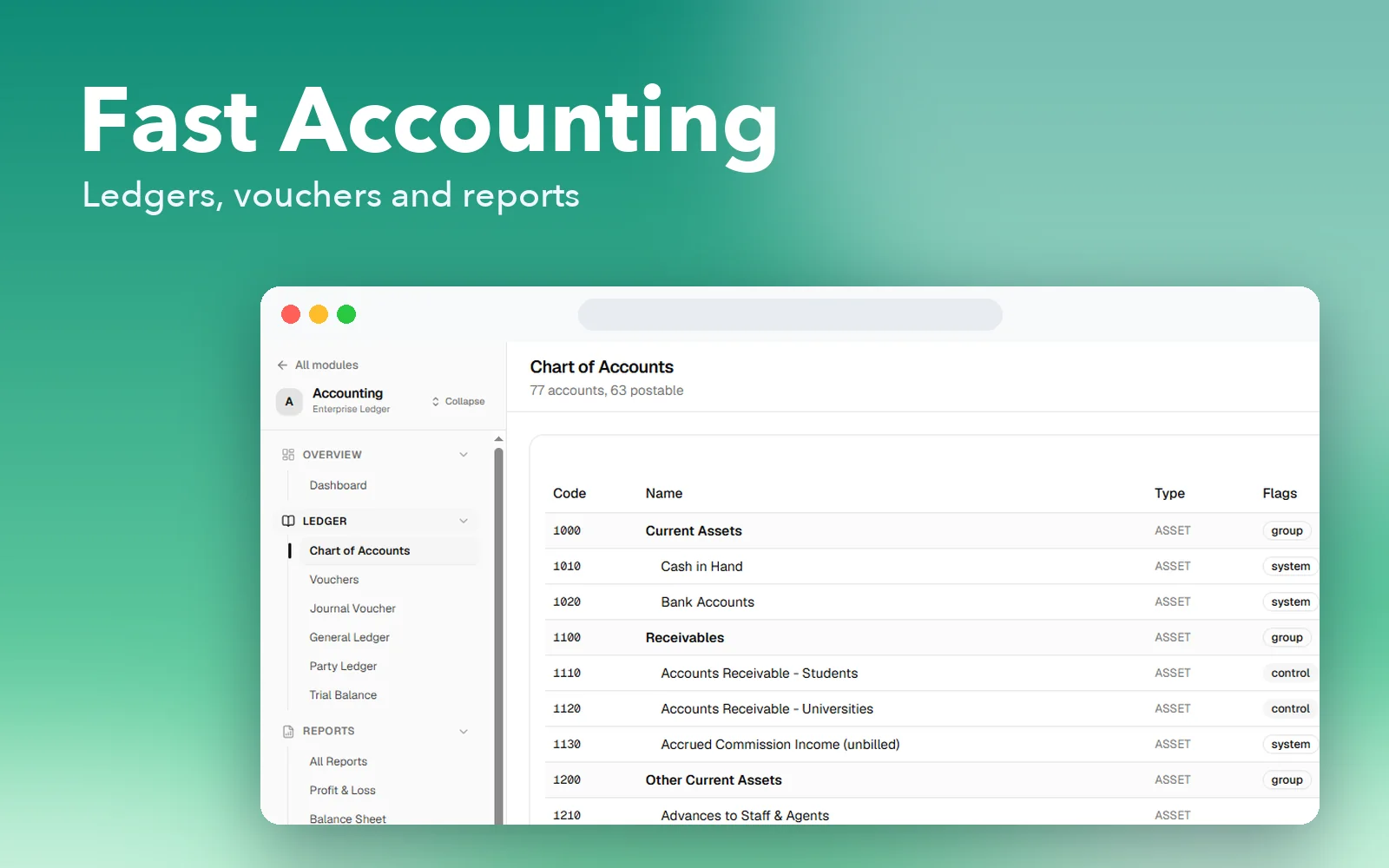Click the Overview grid icon
The width and height of the screenshot is (1389, 868).
coord(288,455)
